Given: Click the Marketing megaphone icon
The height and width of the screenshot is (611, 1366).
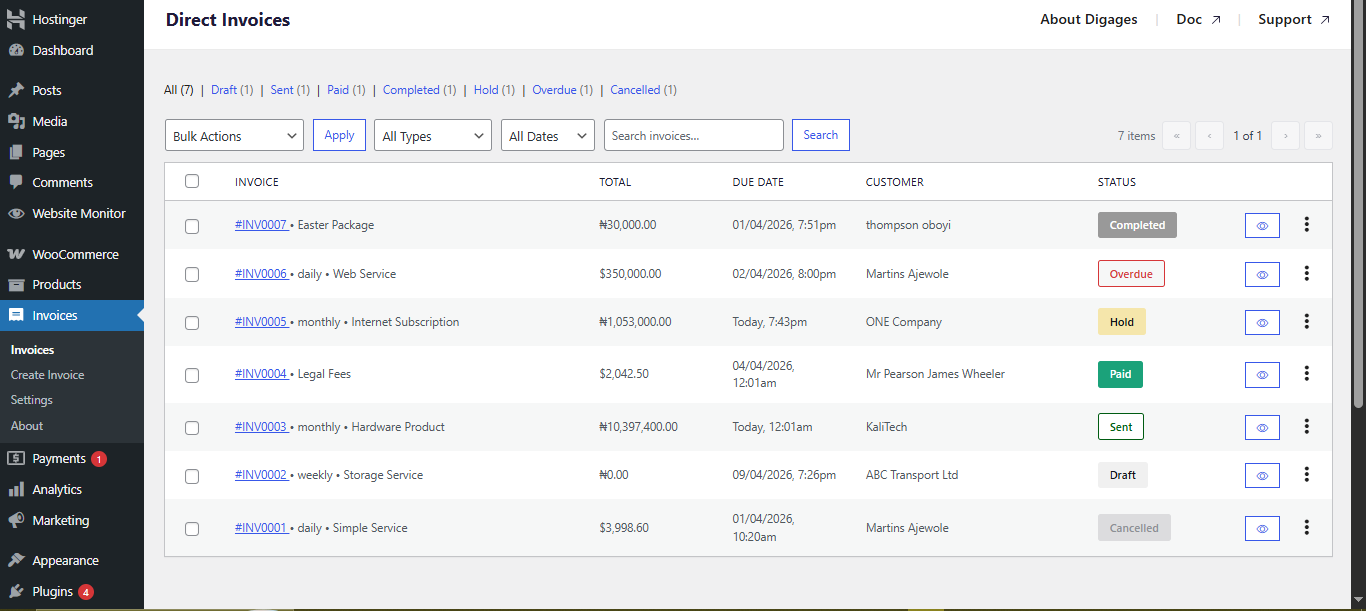Looking at the screenshot, I should (x=16, y=520).
